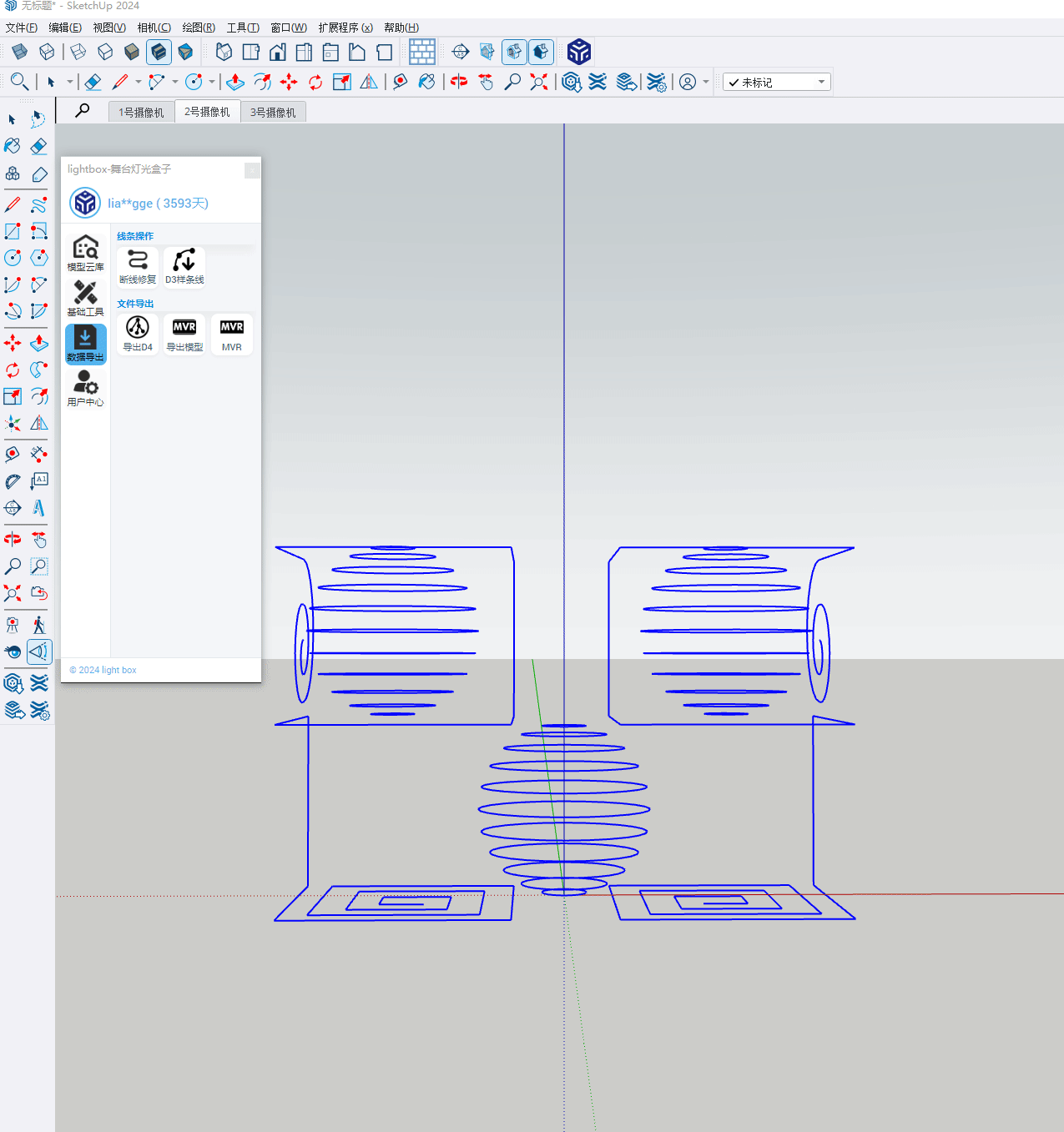Choose the Walk tool

click(x=39, y=625)
